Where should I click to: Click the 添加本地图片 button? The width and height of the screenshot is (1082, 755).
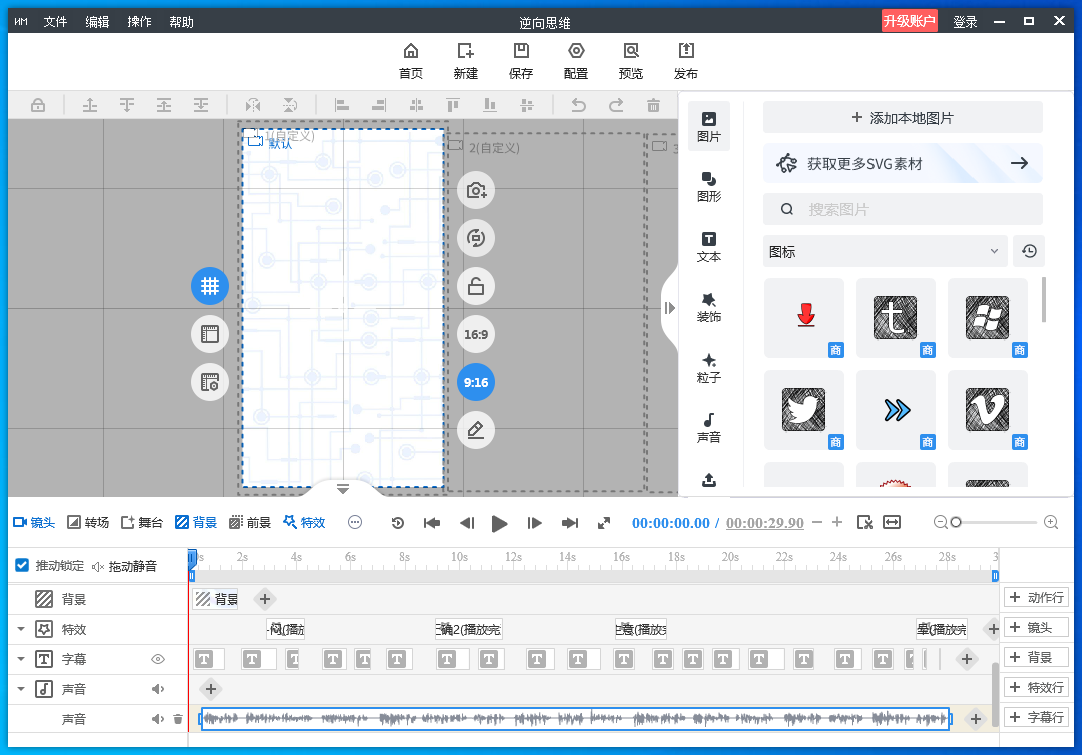point(902,117)
